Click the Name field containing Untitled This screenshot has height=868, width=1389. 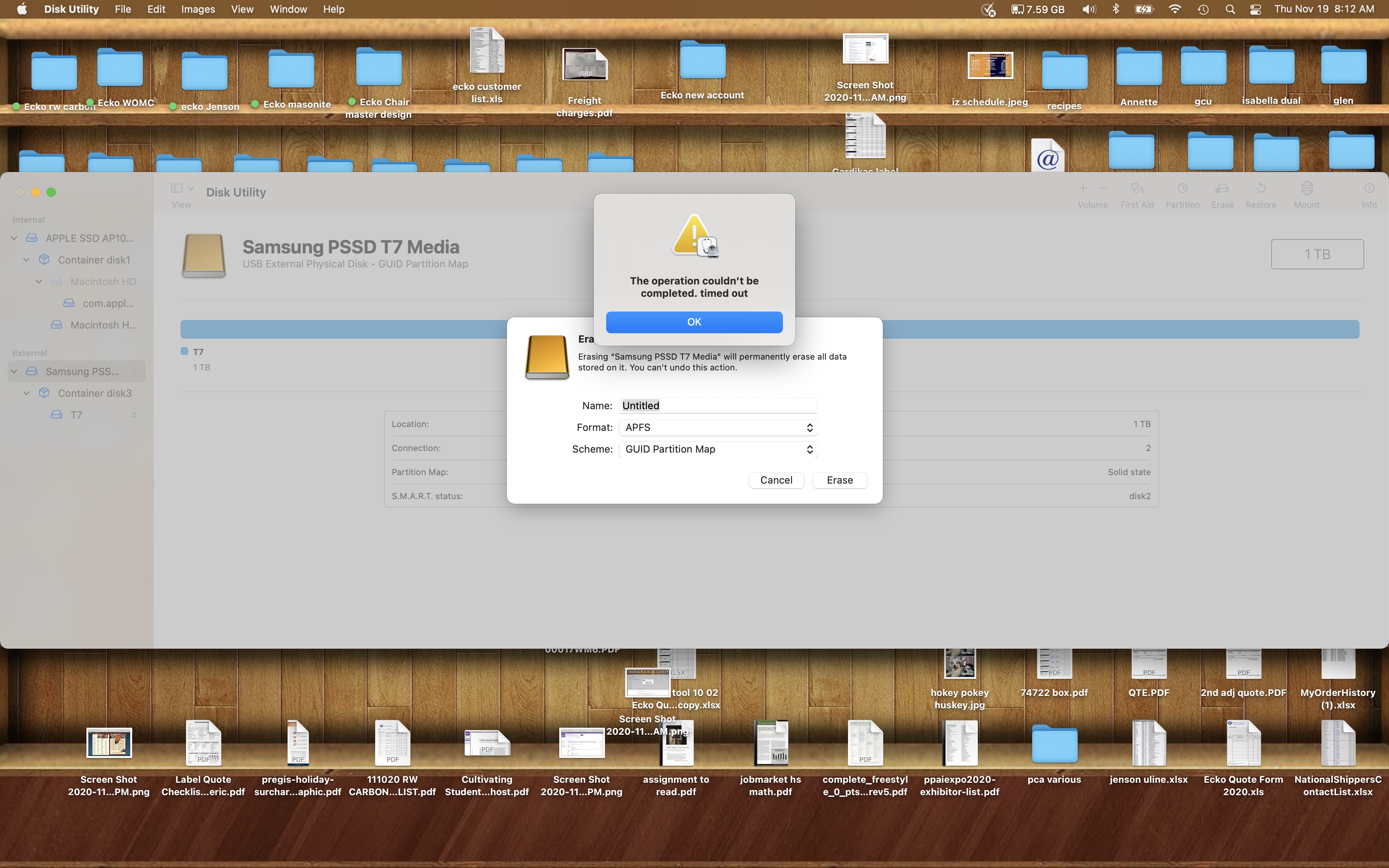pos(717,406)
